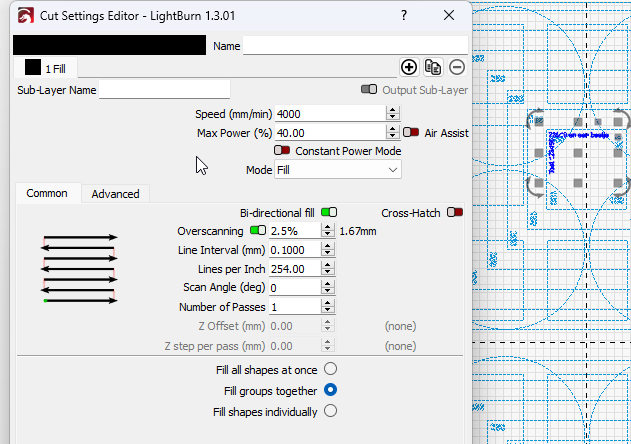Click the Scan Angle field showing 0
The width and height of the screenshot is (631, 444).
(295, 288)
